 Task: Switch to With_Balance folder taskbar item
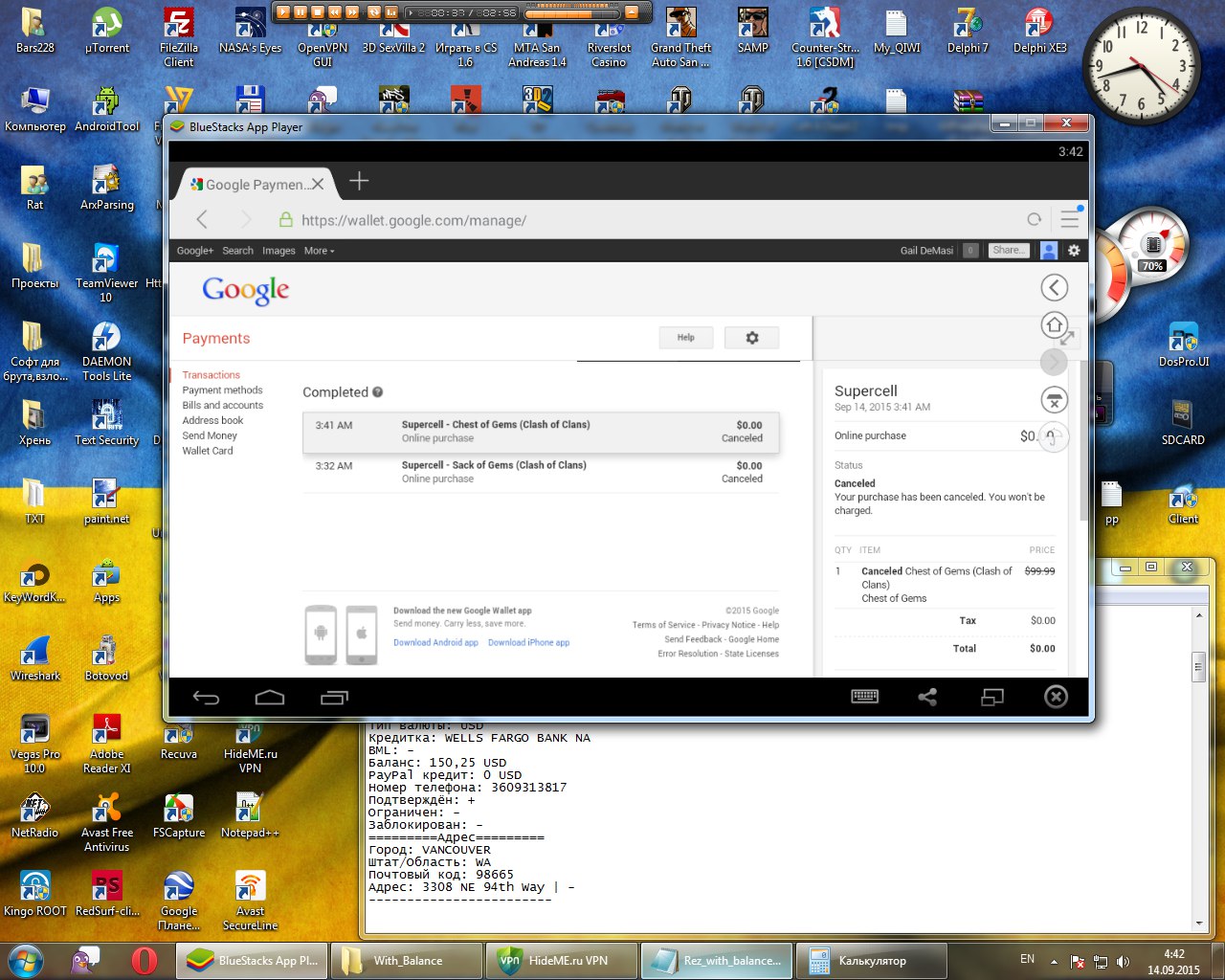(406, 960)
